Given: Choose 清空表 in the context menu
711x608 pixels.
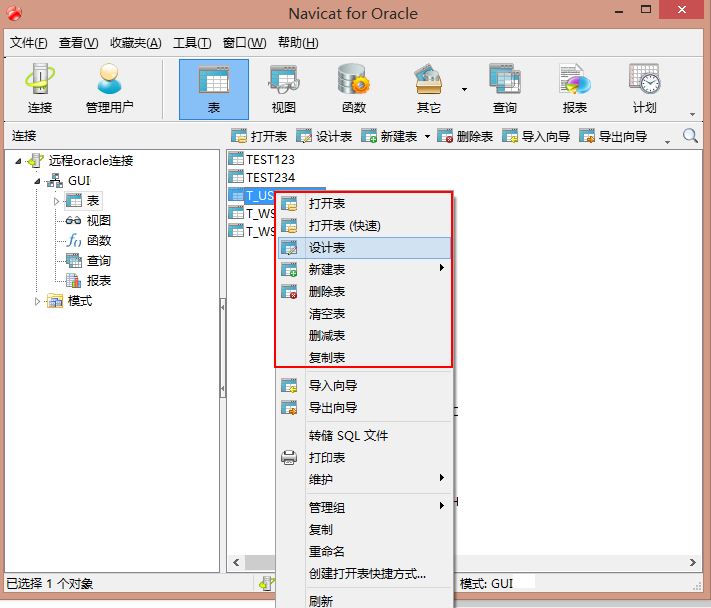Looking at the screenshot, I should click(x=364, y=313).
